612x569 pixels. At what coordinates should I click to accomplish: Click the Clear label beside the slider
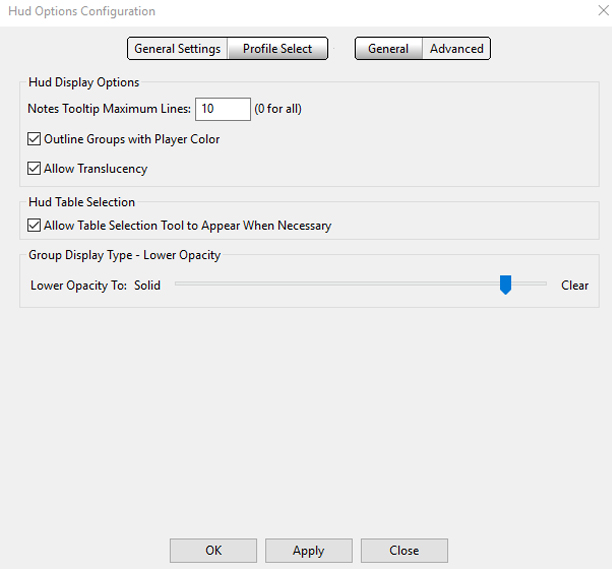tap(574, 285)
